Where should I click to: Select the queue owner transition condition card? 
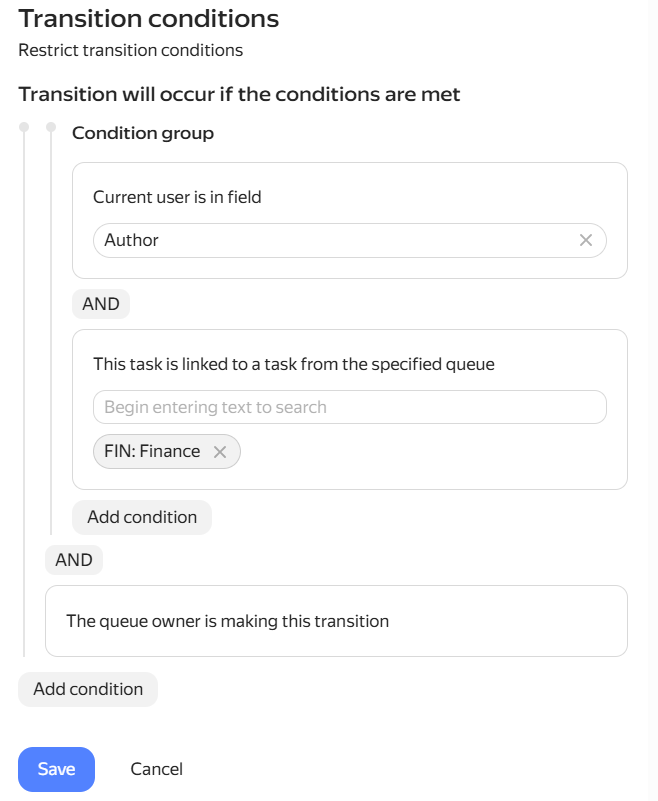pos(336,621)
